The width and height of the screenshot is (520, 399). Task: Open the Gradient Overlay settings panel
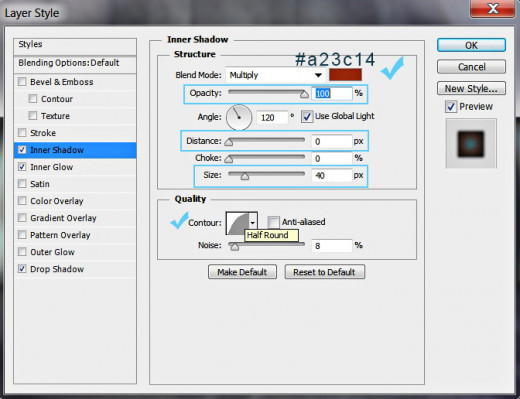[63, 218]
